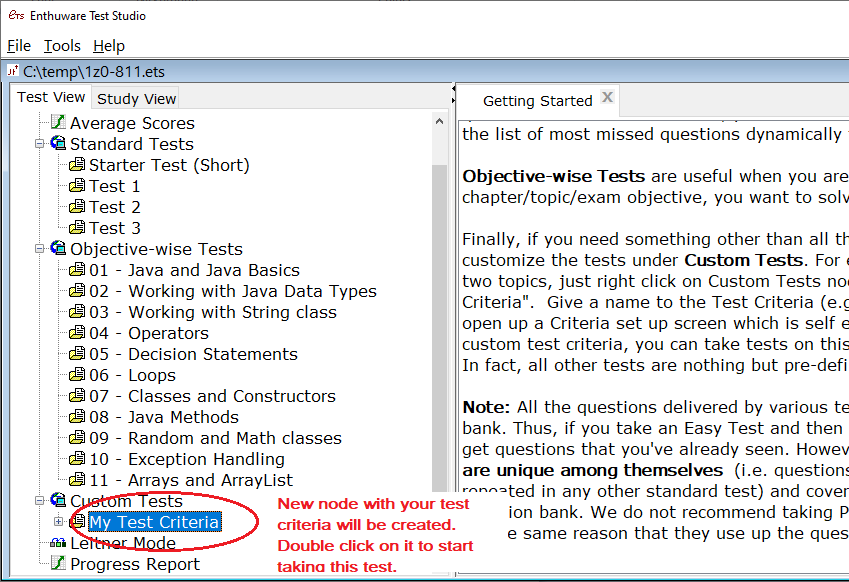Collapse the Standard Tests tree node

(x=40, y=144)
